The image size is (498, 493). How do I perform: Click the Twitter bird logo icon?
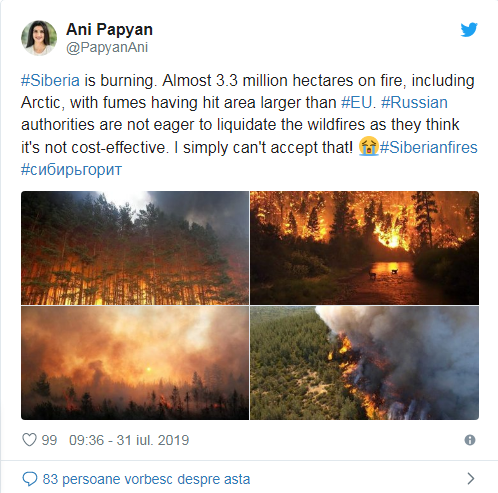tap(469, 30)
